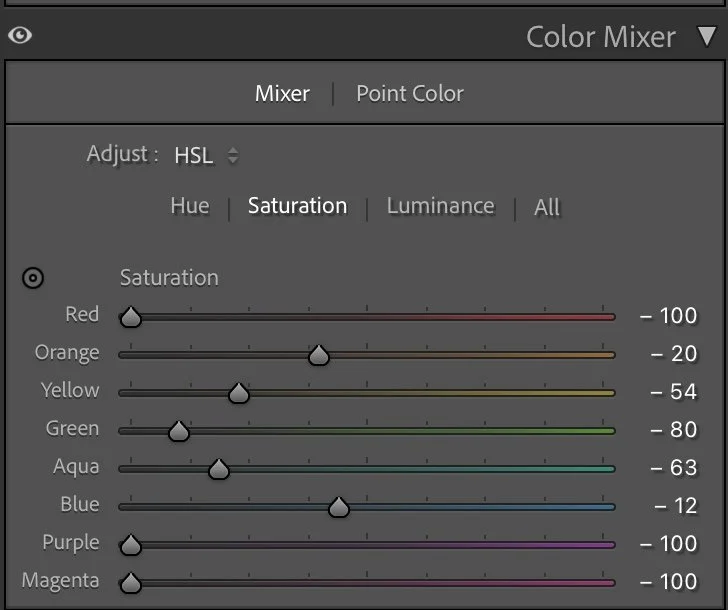
Task: Select the All tab
Action: [547, 207]
